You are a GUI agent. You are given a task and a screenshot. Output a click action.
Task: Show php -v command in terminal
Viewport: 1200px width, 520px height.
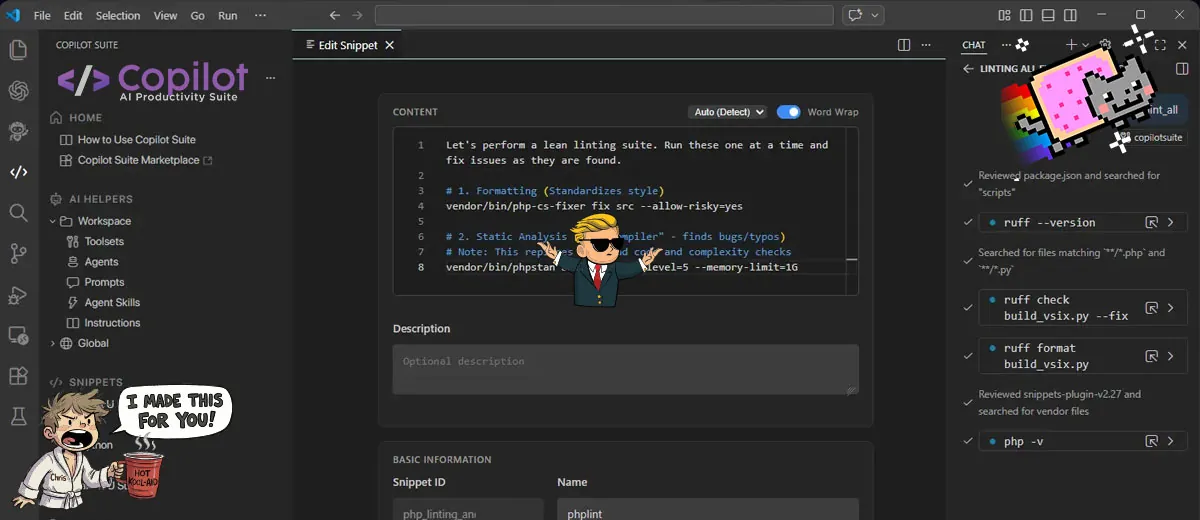(1151, 441)
